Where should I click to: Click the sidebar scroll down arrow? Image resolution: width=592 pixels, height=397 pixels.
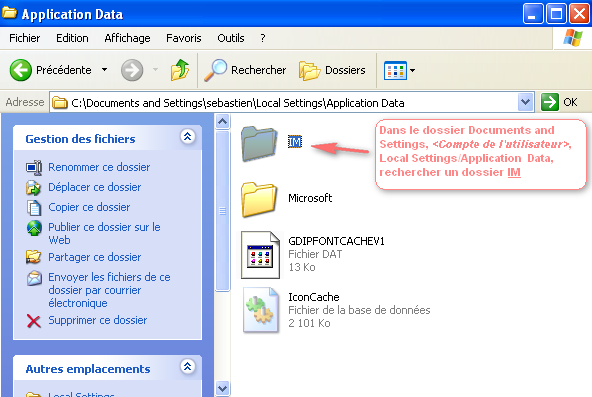click(222, 389)
